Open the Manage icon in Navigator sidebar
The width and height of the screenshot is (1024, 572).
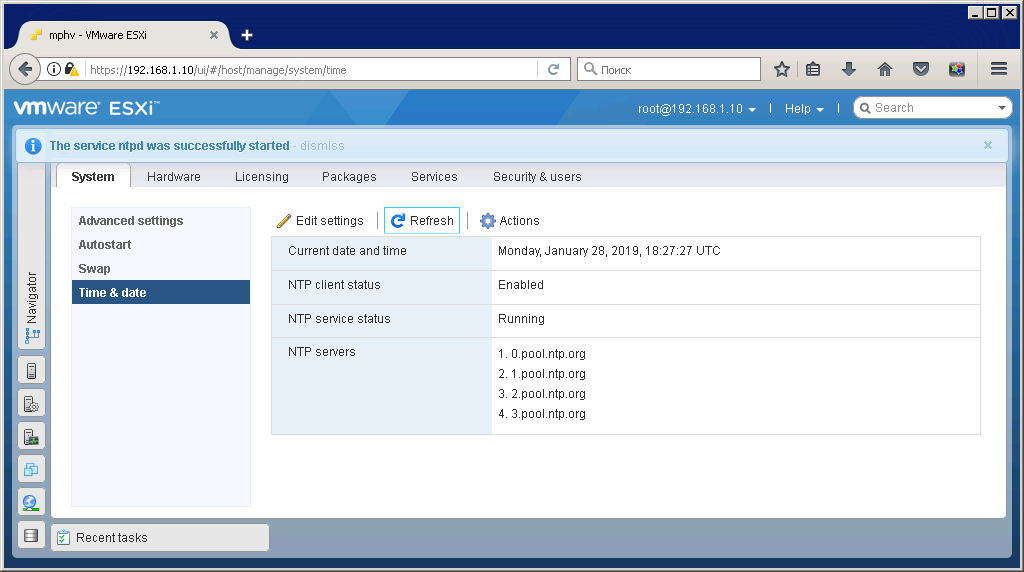coord(31,404)
